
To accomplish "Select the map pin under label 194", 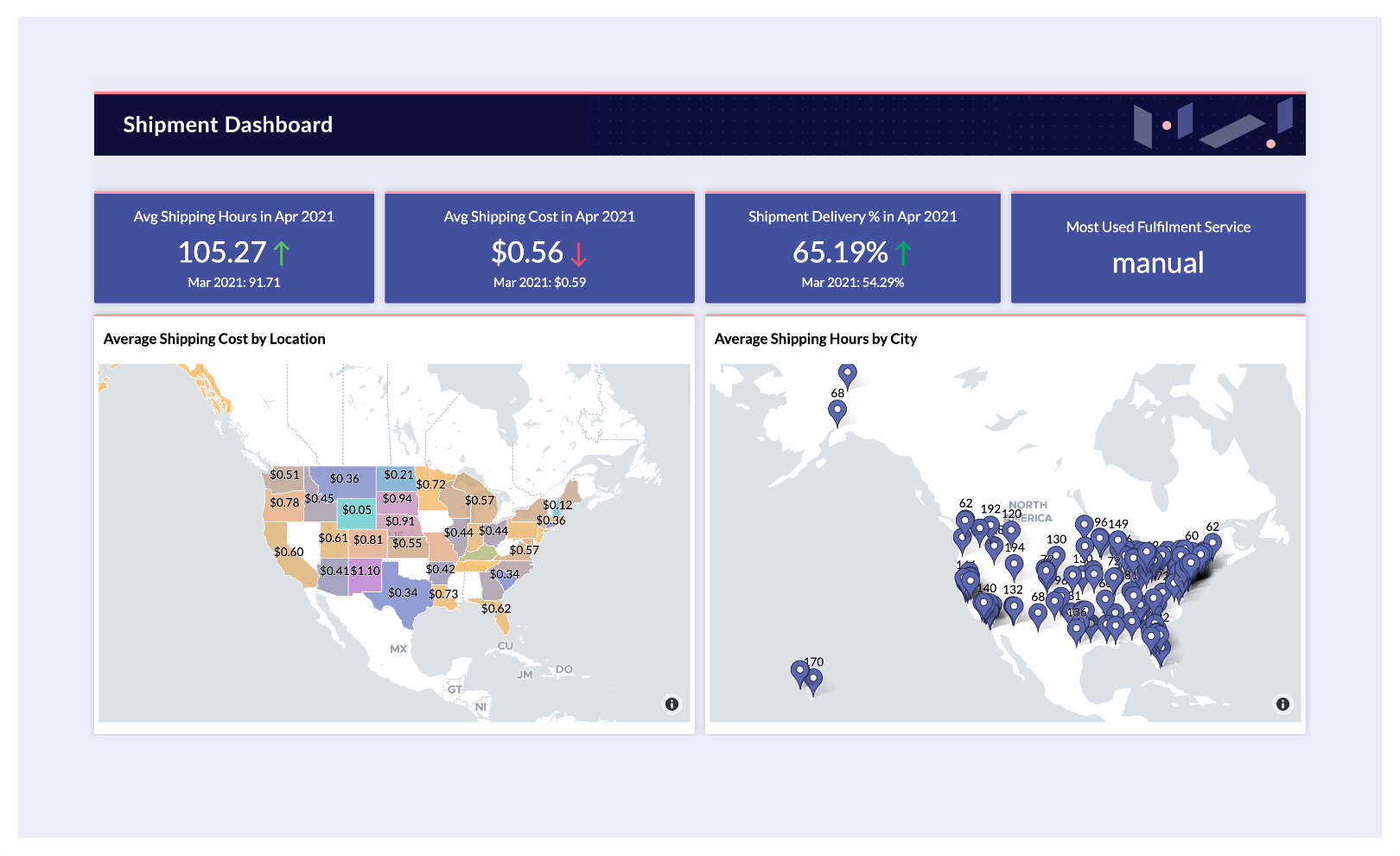I will click(x=1015, y=565).
